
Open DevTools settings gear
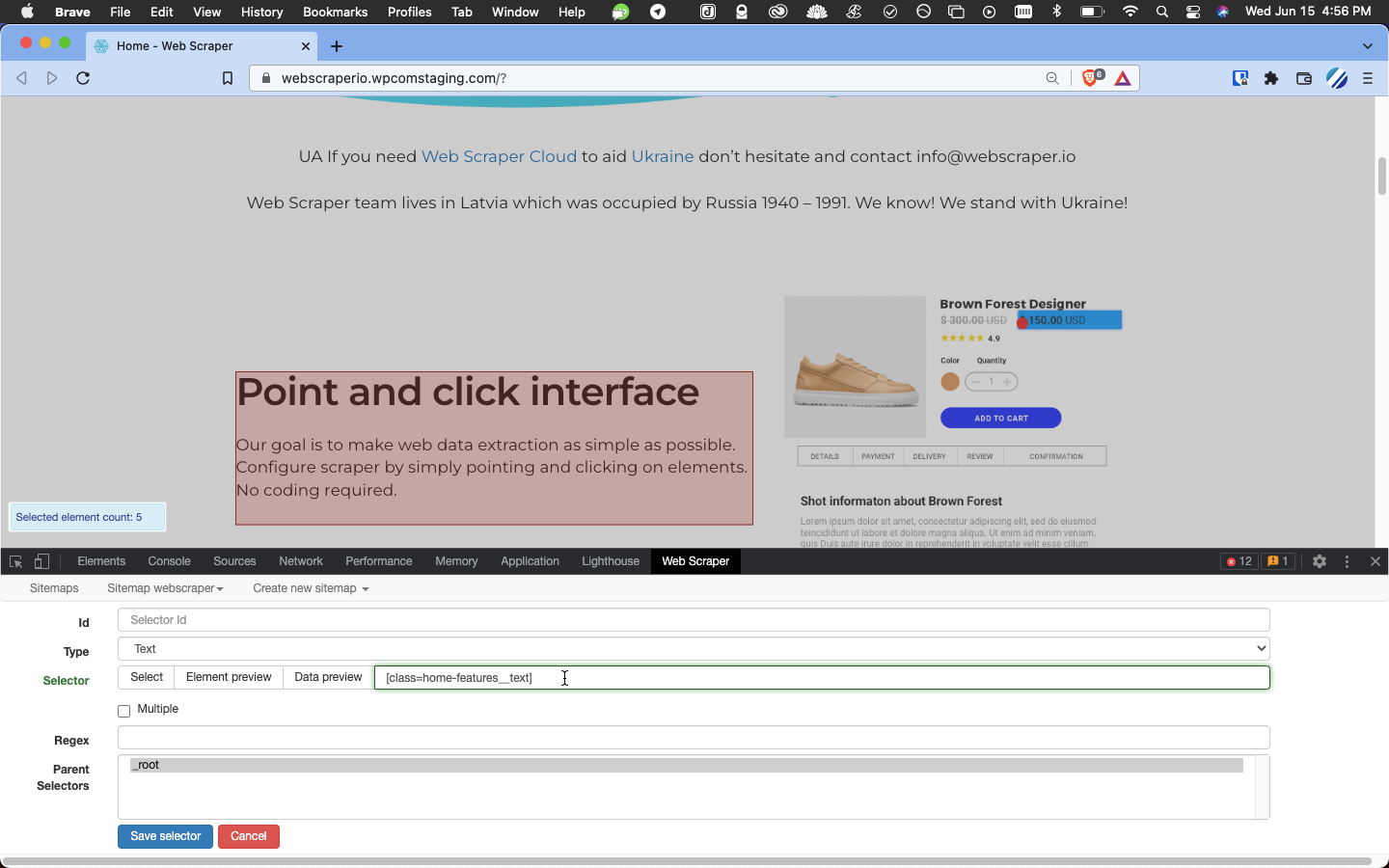pos(1320,561)
